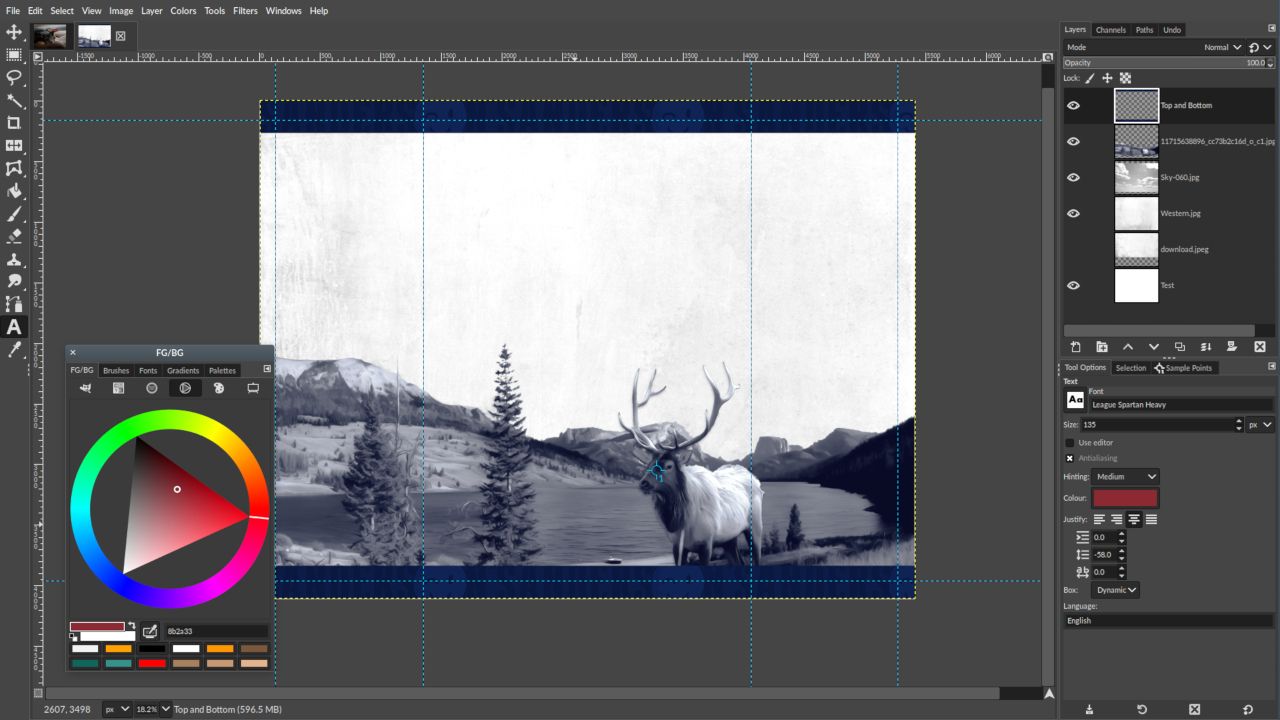Select the Paintbrush tool
This screenshot has height=720, width=1280.
coord(14,214)
